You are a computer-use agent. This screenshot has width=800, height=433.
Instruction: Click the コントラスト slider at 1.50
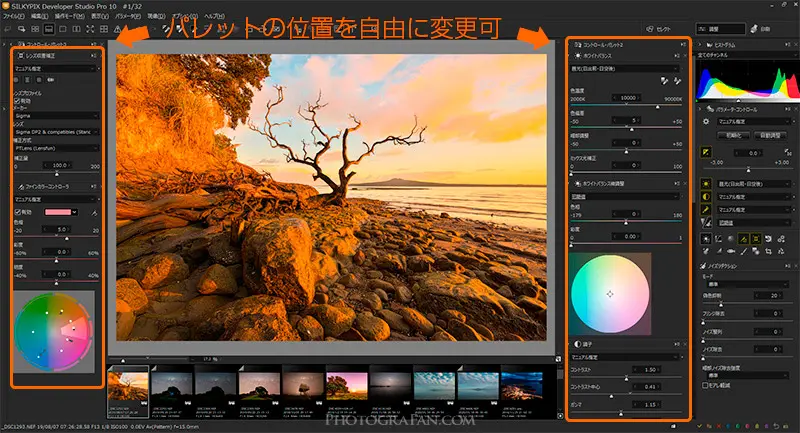point(626,378)
